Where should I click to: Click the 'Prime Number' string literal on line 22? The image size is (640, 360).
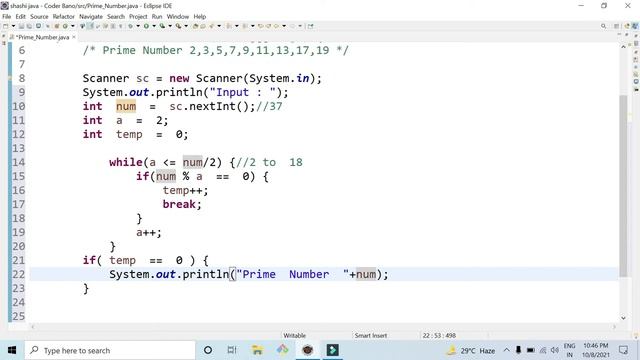coord(292,274)
